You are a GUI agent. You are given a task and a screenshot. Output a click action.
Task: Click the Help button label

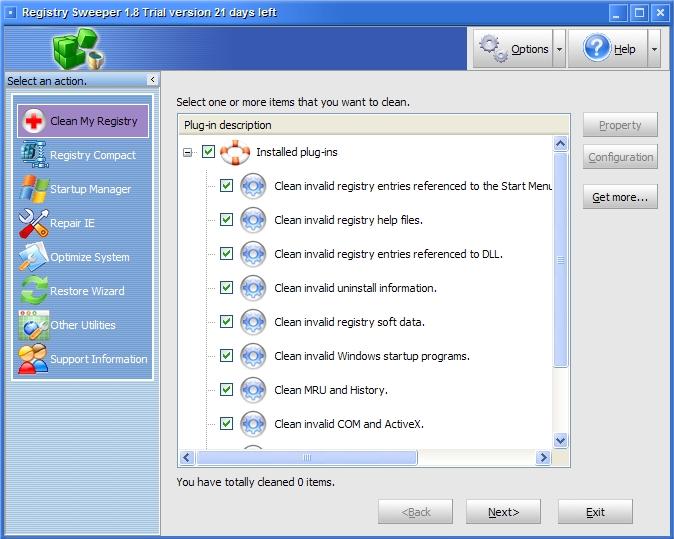[625, 49]
